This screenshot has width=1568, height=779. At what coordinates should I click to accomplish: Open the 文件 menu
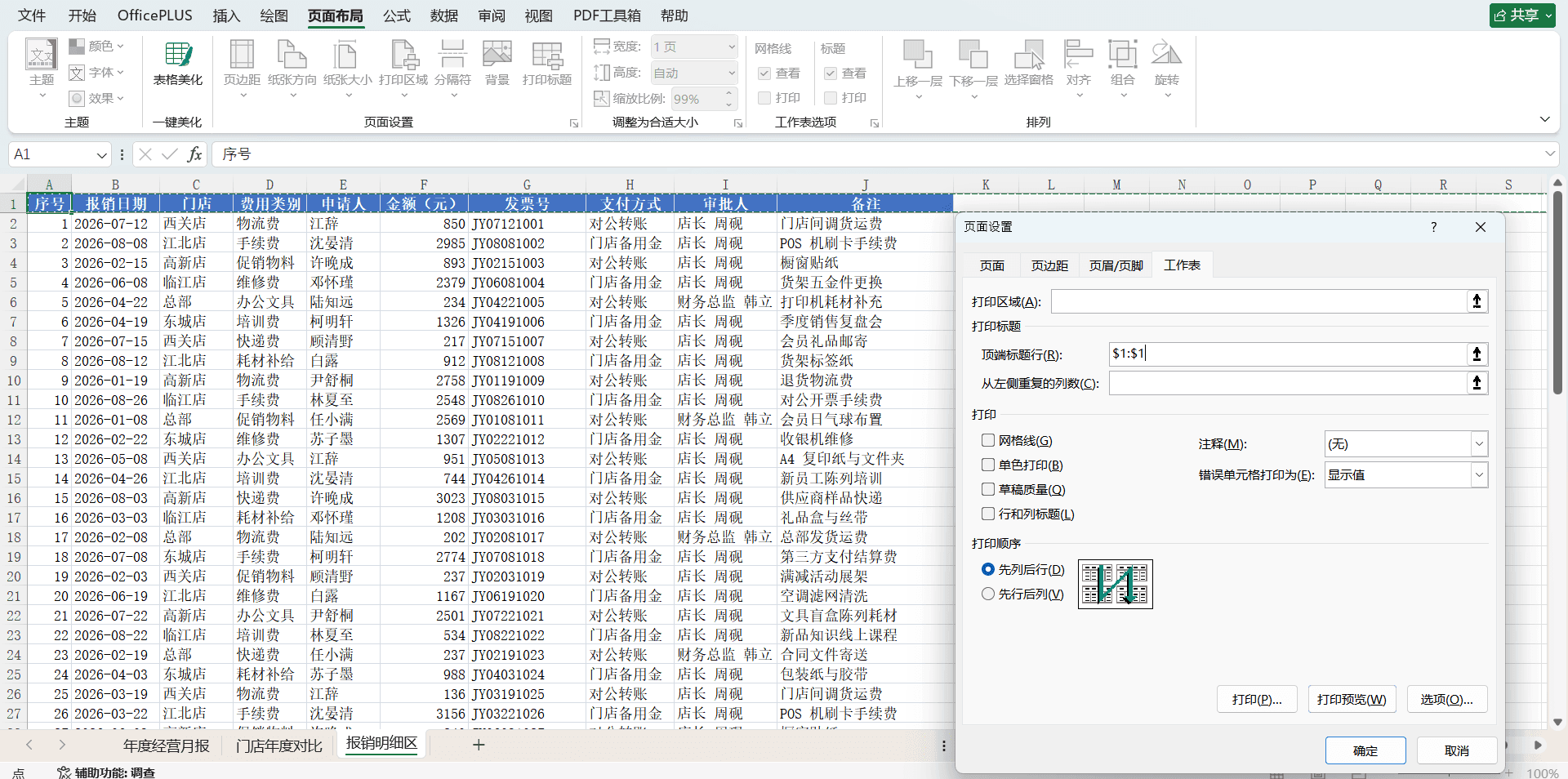tap(32, 16)
